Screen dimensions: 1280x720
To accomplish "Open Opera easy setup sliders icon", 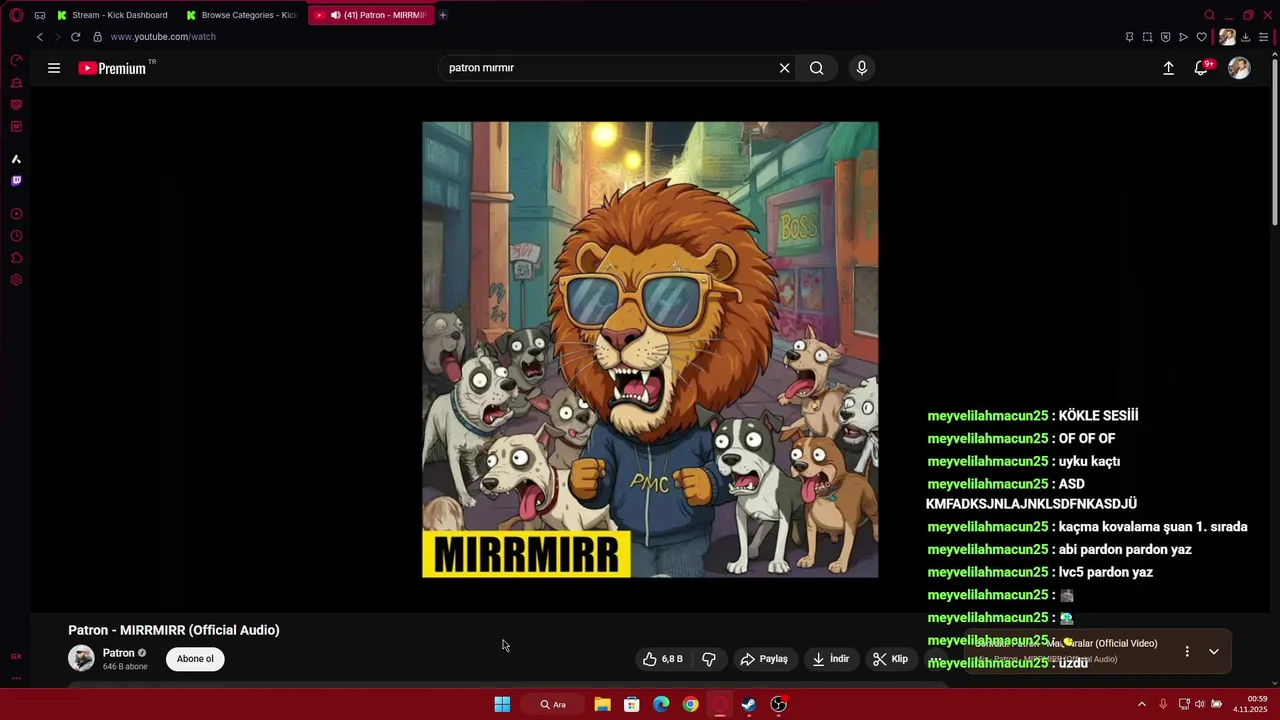I will pyautogui.click(x=1264, y=37).
